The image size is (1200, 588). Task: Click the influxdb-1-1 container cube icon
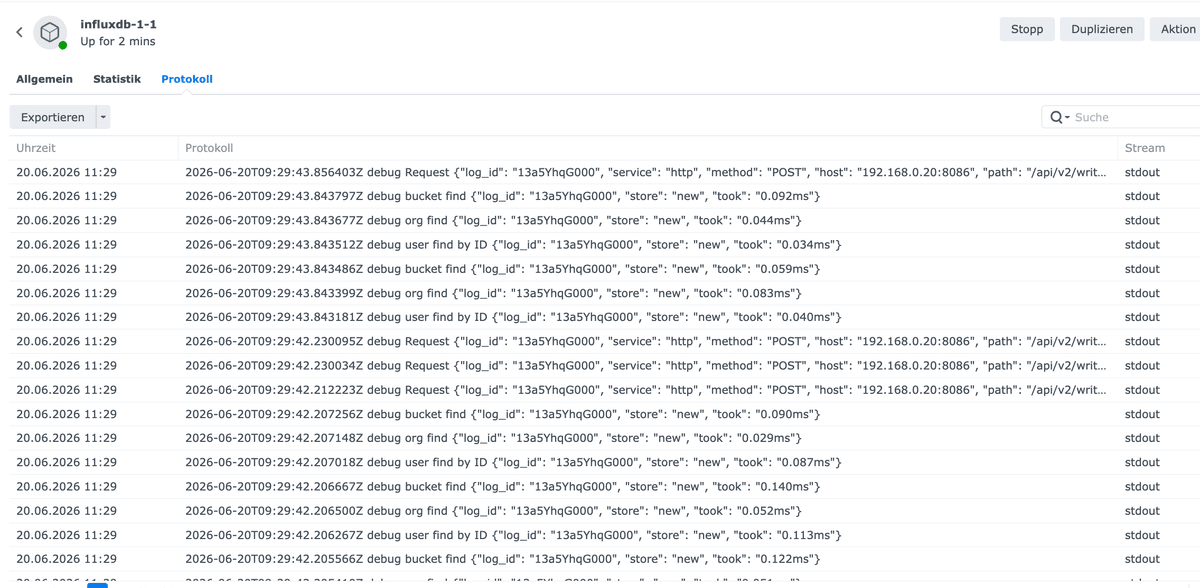[50, 32]
